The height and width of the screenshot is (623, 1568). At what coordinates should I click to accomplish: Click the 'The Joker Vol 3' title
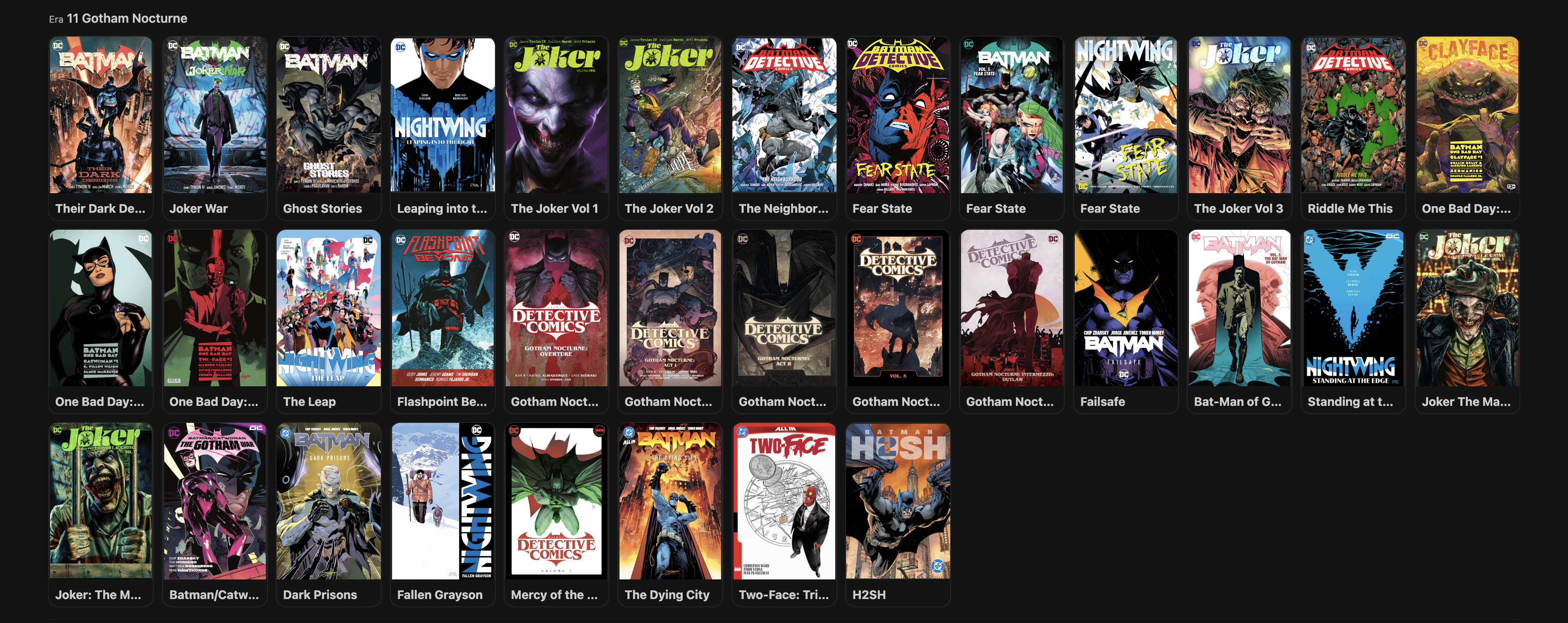click(1238, 209)
